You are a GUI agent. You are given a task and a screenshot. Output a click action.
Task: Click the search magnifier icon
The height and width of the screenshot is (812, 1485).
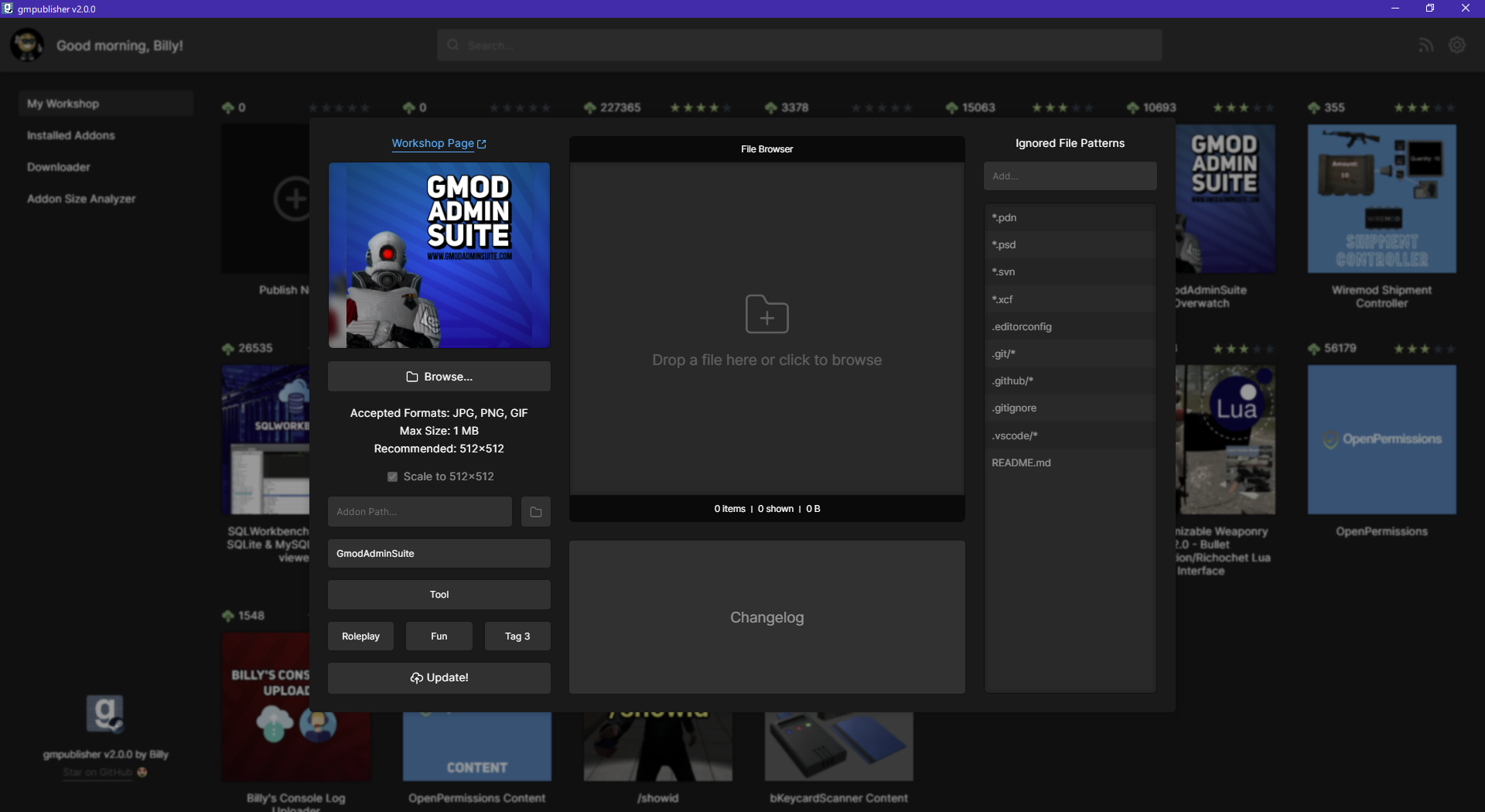[452, 45]
